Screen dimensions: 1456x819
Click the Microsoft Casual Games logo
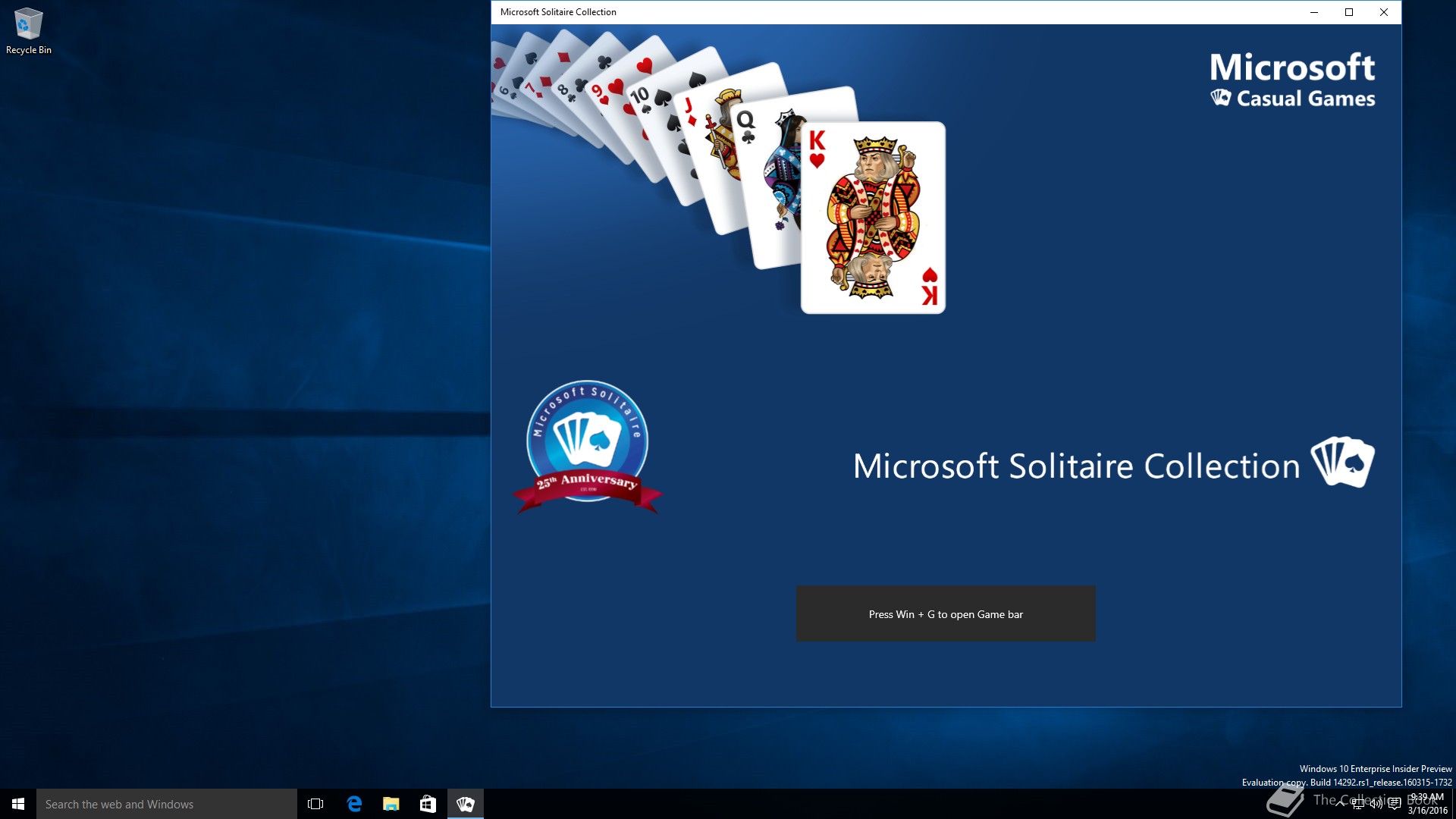tap(1292, 80)
